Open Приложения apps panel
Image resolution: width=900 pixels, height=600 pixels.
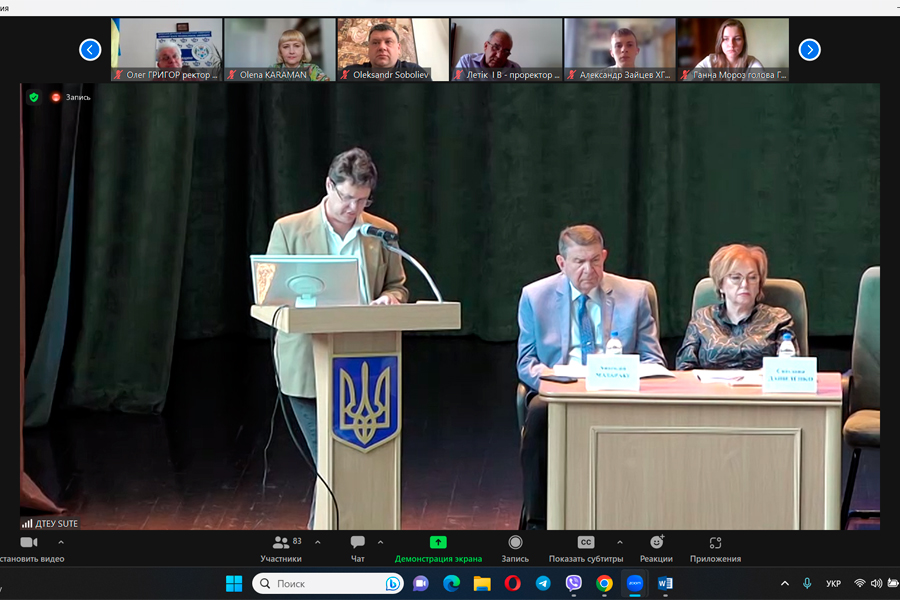715,549
